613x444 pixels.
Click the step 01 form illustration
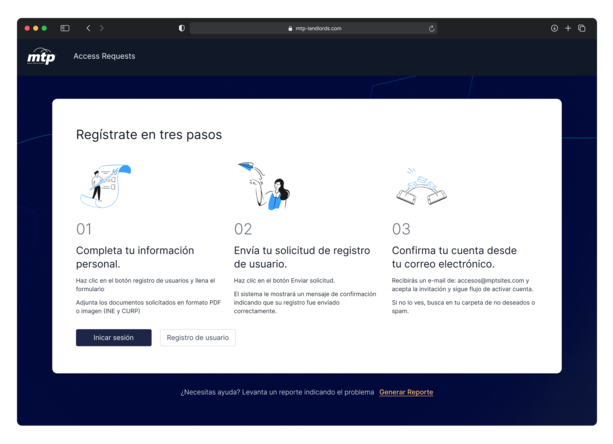(x=104, y=186)
